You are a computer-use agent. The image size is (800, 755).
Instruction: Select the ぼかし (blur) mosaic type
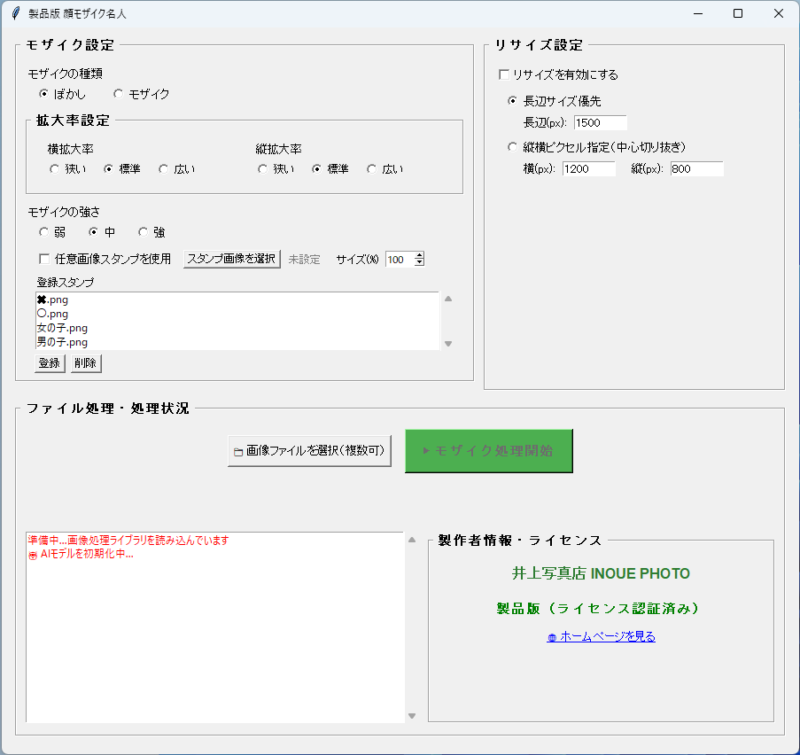tap(44, 94)
